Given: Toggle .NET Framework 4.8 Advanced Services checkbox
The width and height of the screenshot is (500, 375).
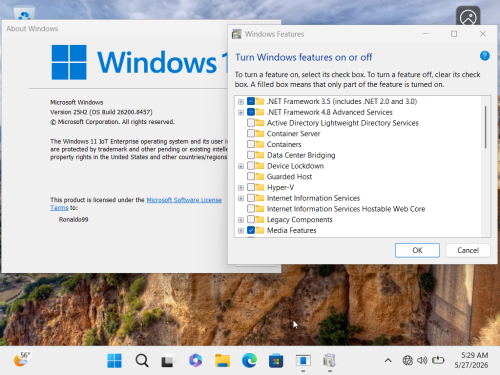Looking at the screenshot, I should [251, 112].
